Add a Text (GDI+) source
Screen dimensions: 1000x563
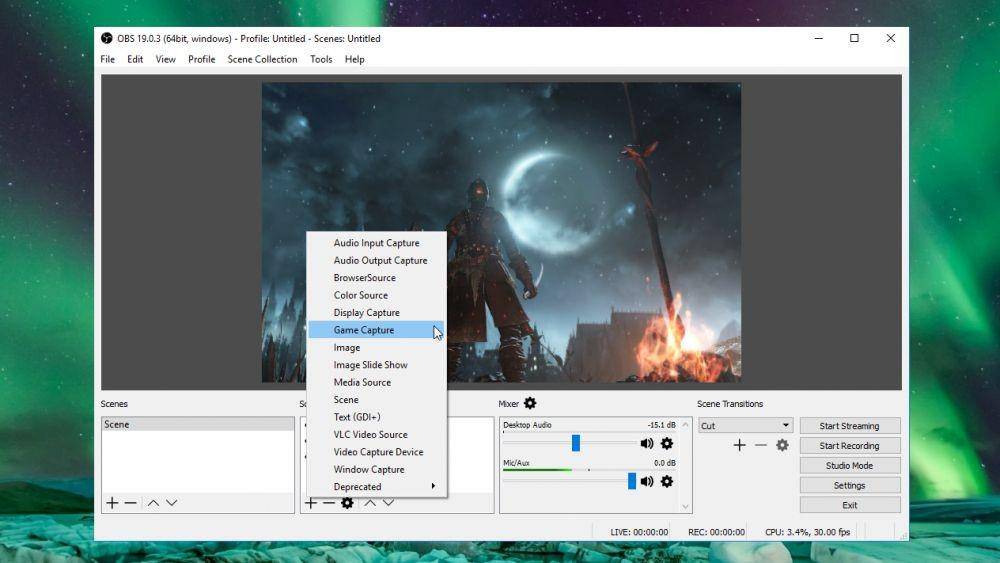(376, 417)
